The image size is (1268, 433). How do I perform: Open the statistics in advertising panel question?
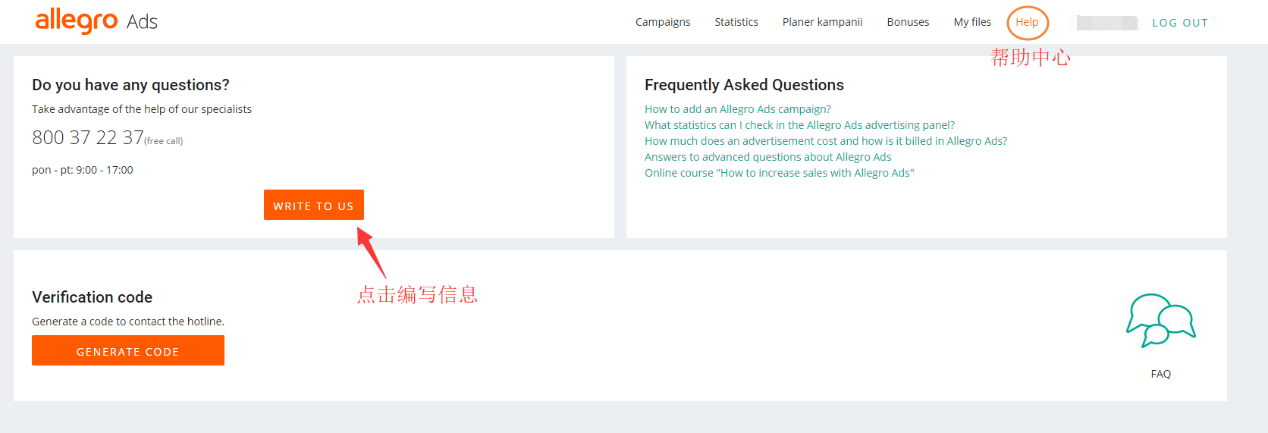pyautogui.click(x=800, y=126)
